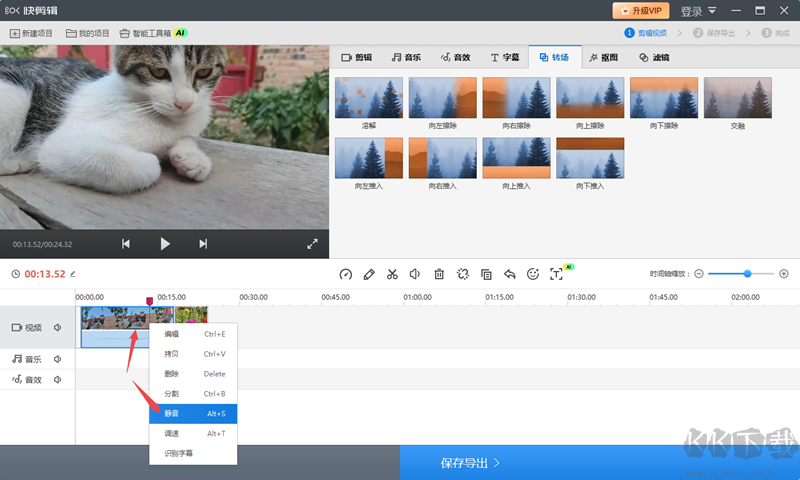800x480 pixels.
Task: Click the trash delete icon in toolbar
Action: tap(439, 274)
